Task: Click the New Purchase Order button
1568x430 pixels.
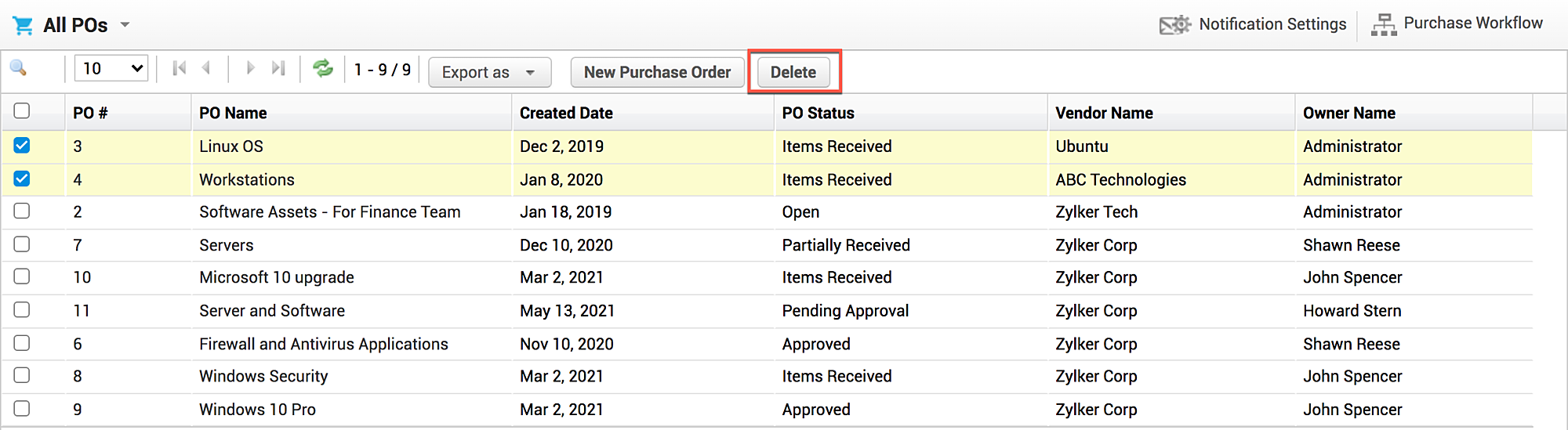Action: tap(657, 72)
